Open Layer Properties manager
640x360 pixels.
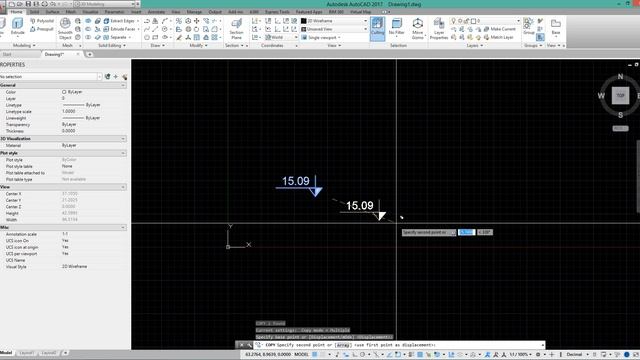click(x=439, y=29)
